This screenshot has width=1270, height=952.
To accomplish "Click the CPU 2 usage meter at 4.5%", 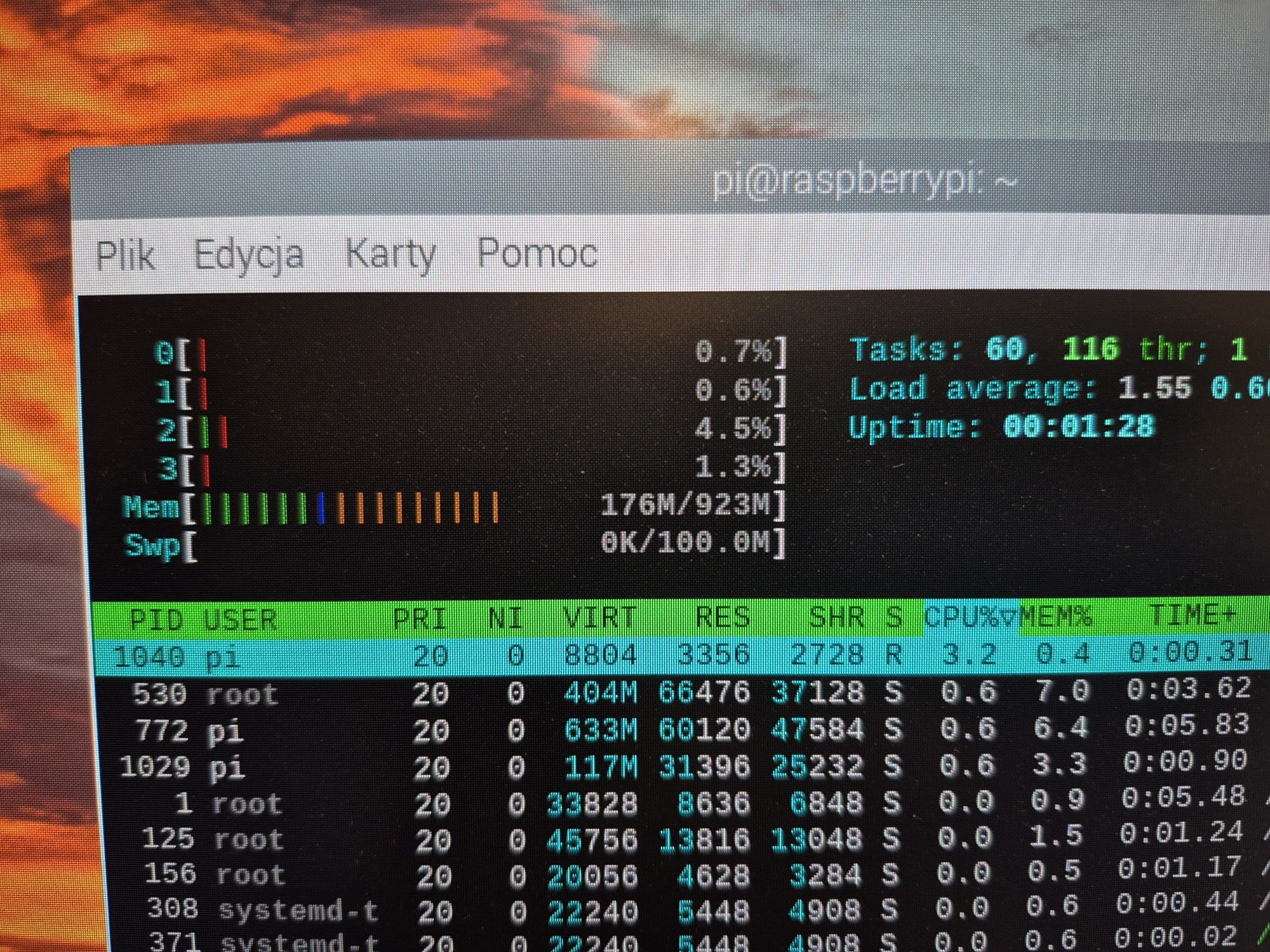I will pos(472,430).
